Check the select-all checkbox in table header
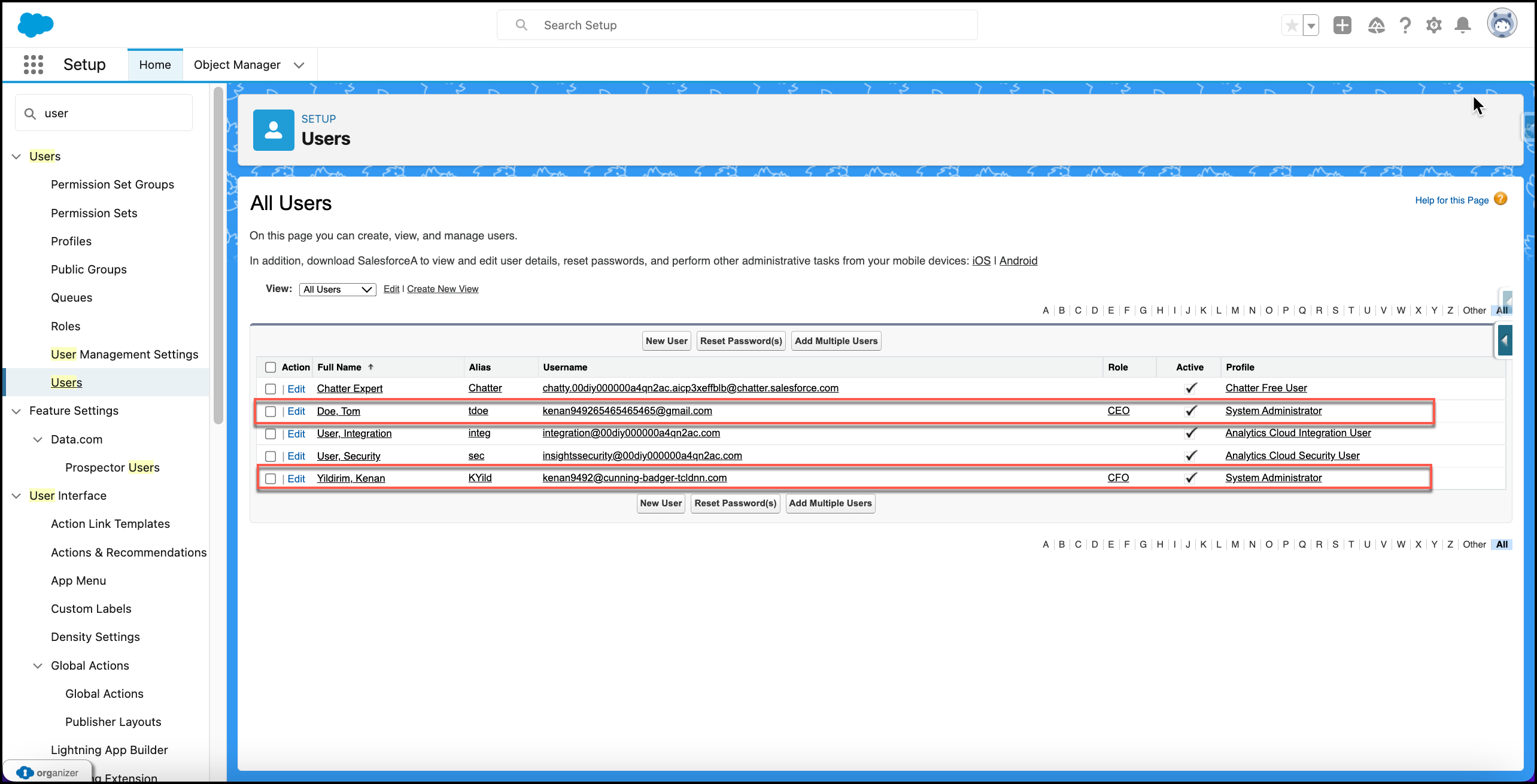The image size is (1537, 784). (x=271, y=367)
